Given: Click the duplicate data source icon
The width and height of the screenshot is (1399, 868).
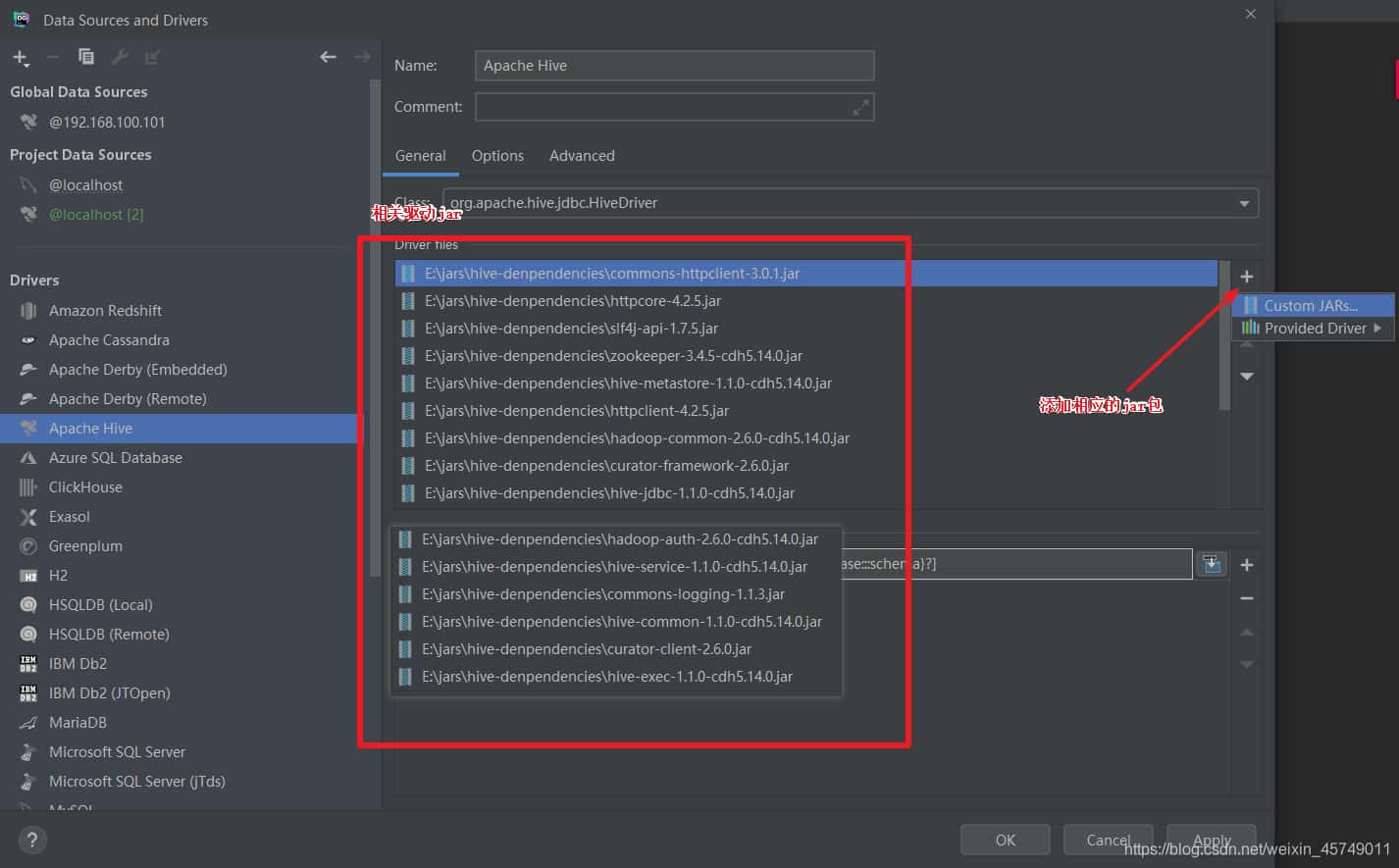Looking at the screenshot, I should 86,57.
